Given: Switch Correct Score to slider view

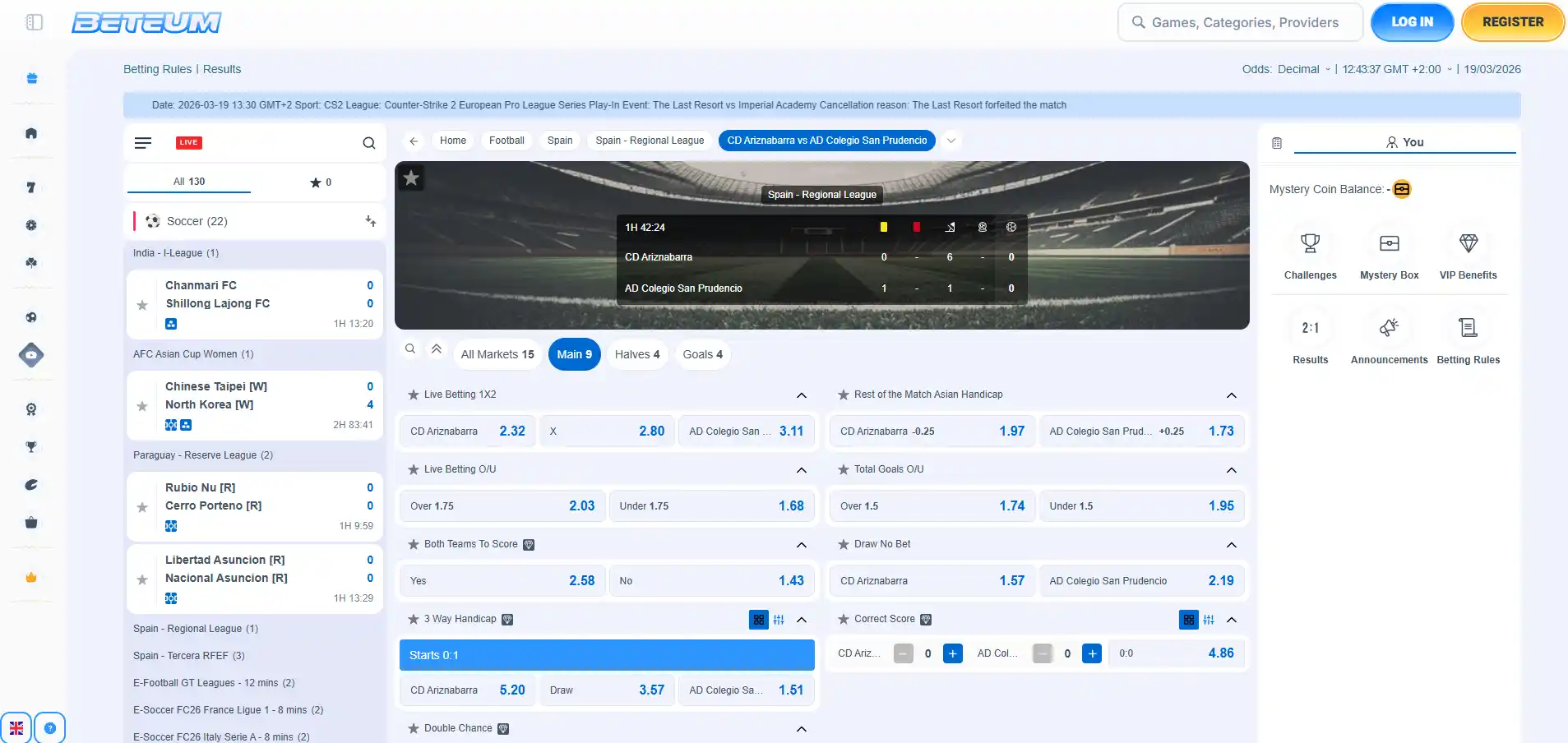Looking at the screenshot, I should coord(1209,620).
